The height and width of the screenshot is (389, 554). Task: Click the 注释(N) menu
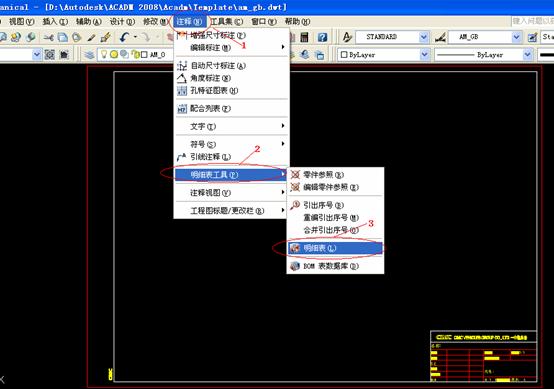[x=189, y=22]
